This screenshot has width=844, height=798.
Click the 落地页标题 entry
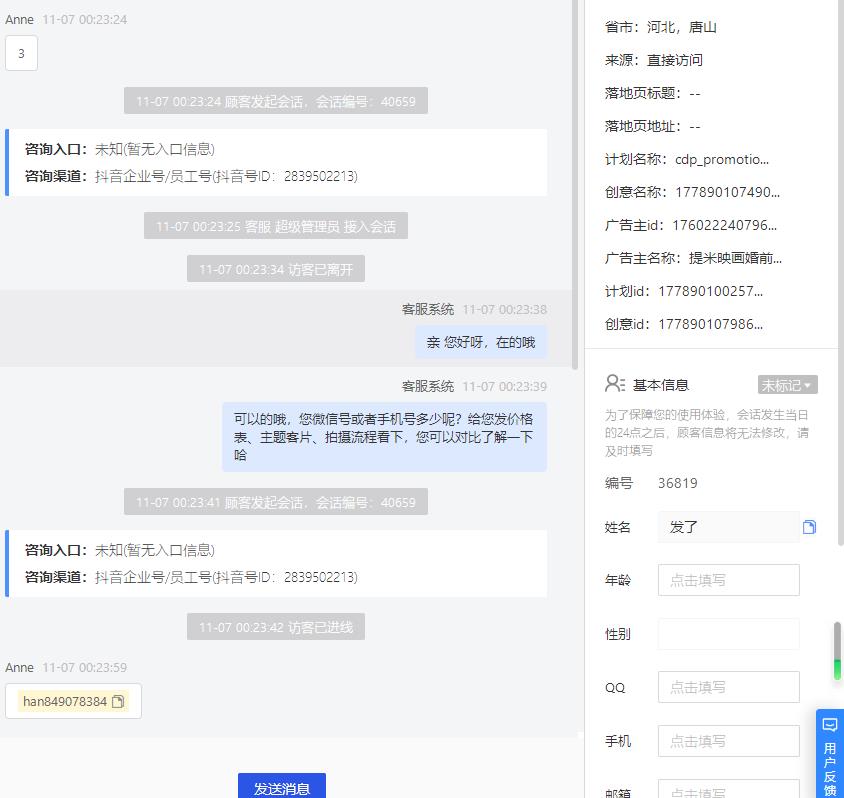[652, 93]
